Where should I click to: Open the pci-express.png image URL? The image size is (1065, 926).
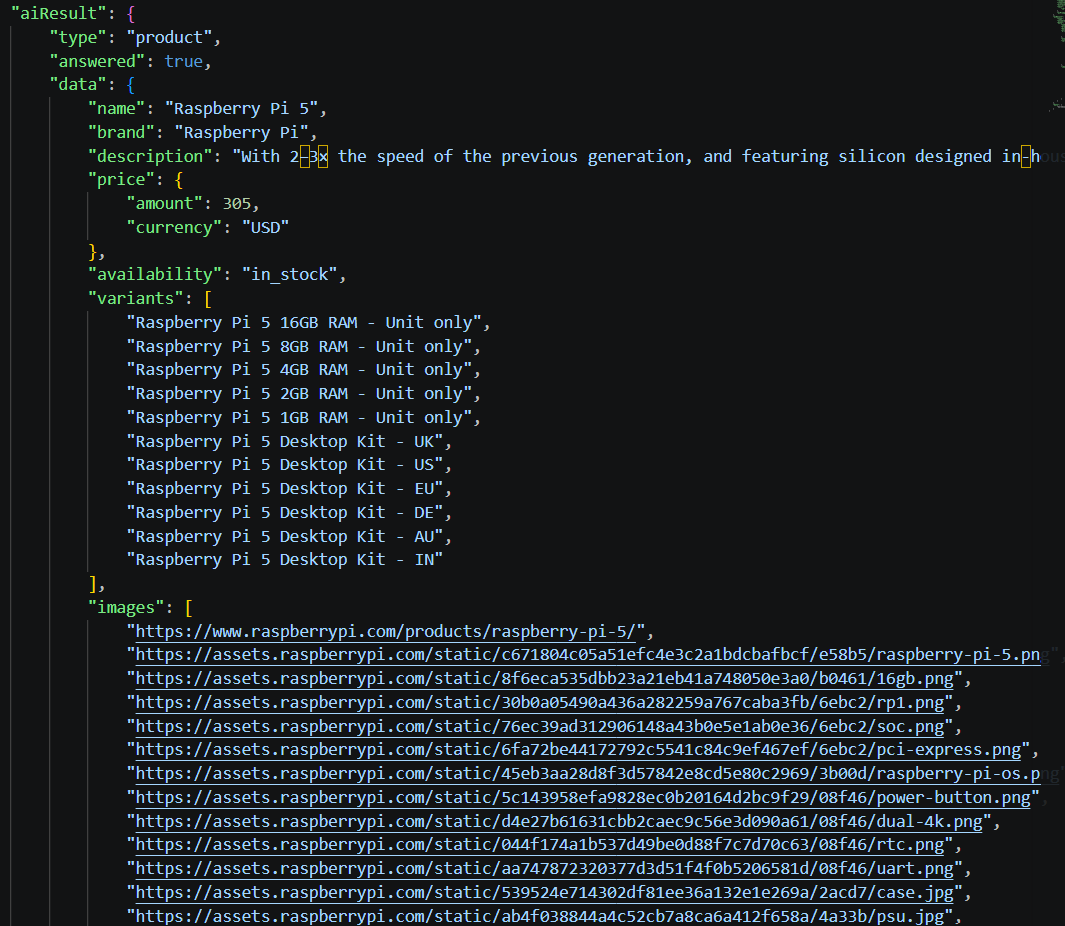[x=579, y=750]
